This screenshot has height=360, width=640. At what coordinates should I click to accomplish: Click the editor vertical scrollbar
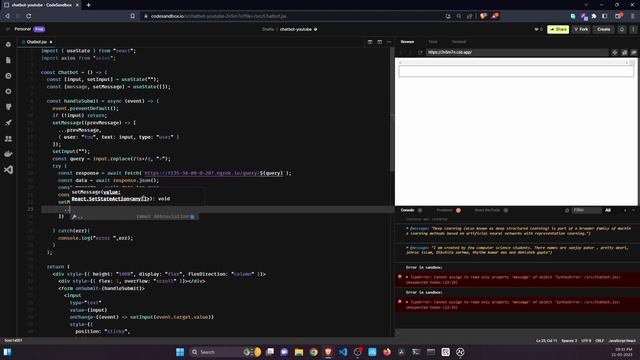(392, 110)
